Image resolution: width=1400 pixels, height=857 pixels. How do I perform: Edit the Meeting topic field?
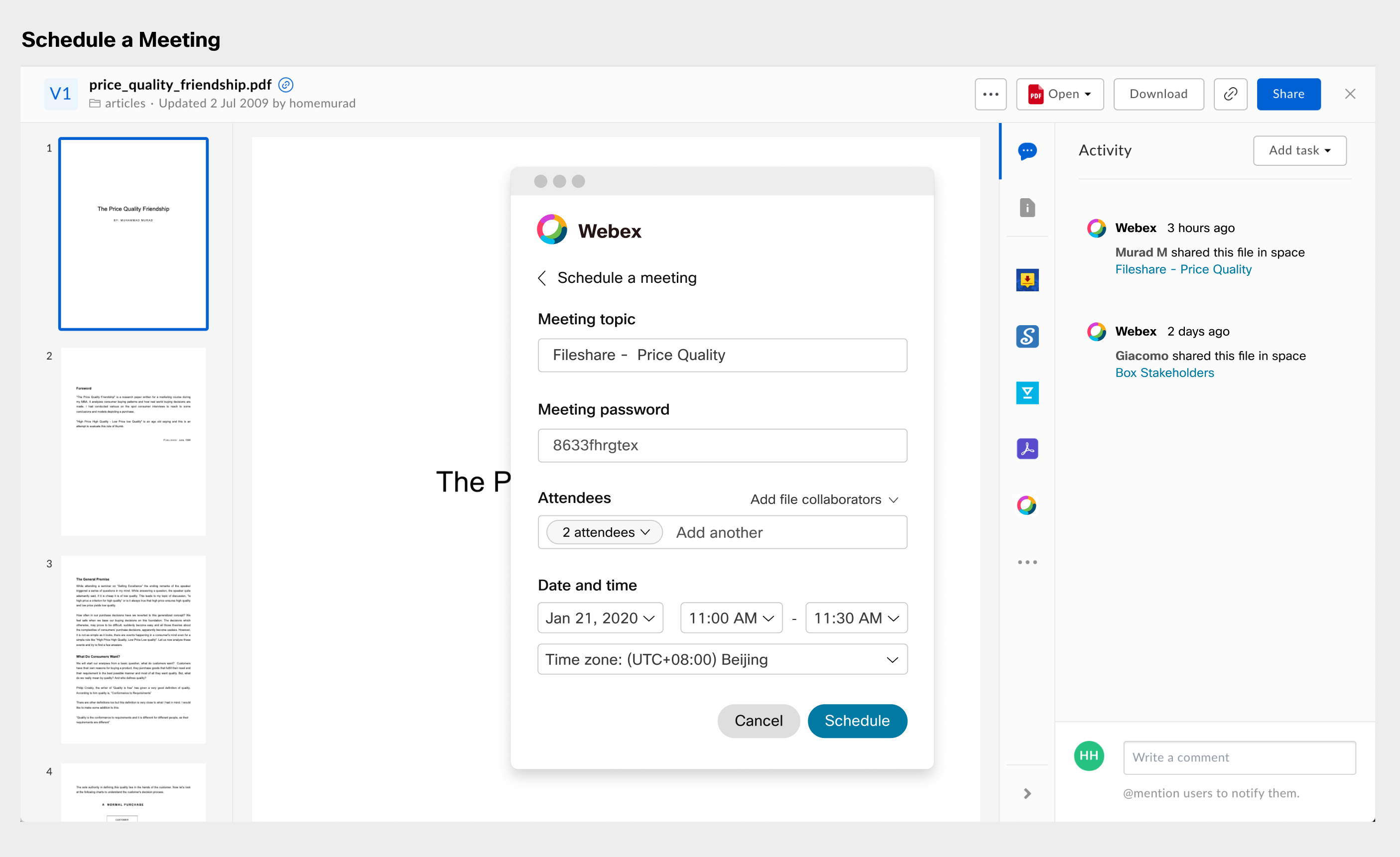pyautogui.click(x=723, y=355)
